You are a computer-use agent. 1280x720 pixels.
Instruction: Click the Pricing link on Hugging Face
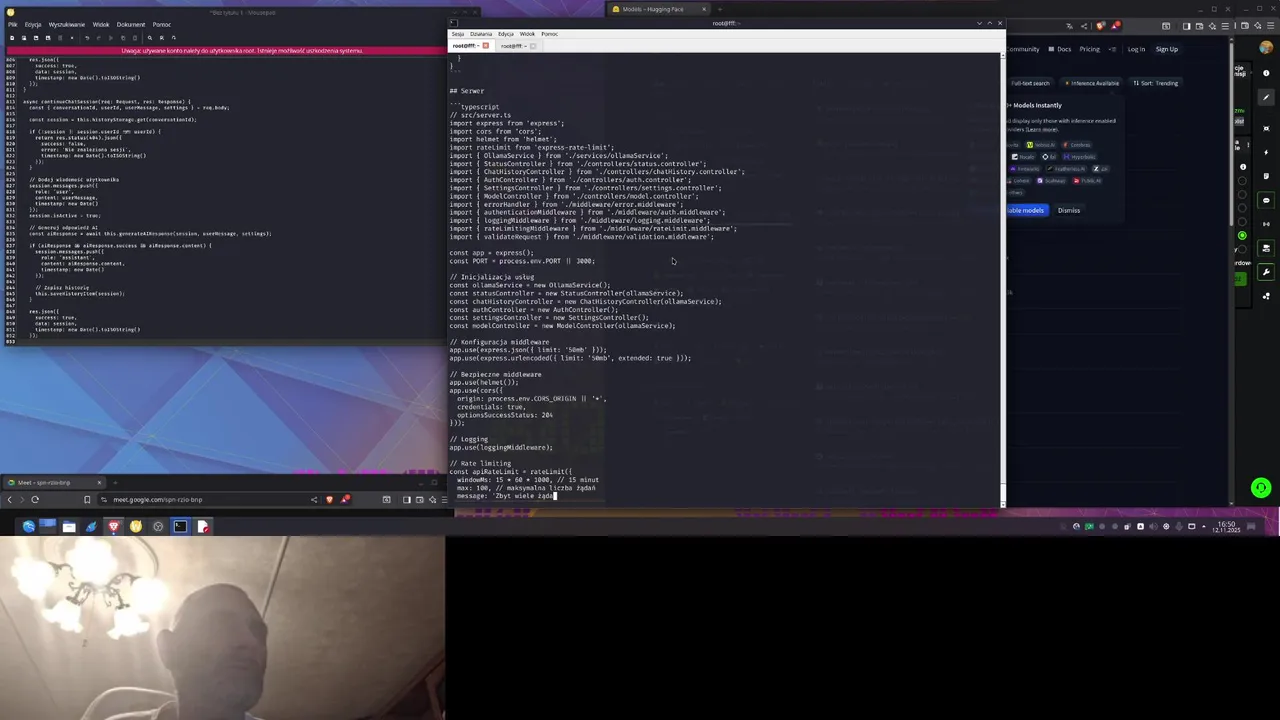(x=1089, y=49)
